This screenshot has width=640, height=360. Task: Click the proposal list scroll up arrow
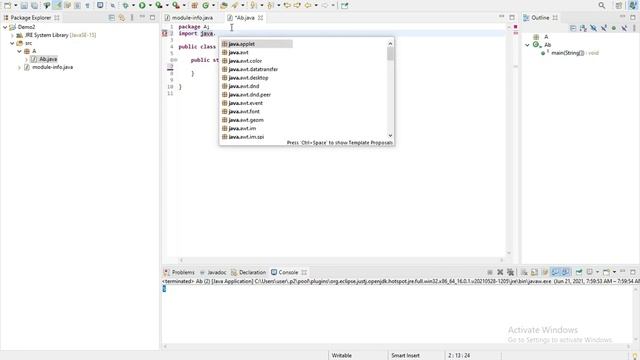tap(390, 43)
